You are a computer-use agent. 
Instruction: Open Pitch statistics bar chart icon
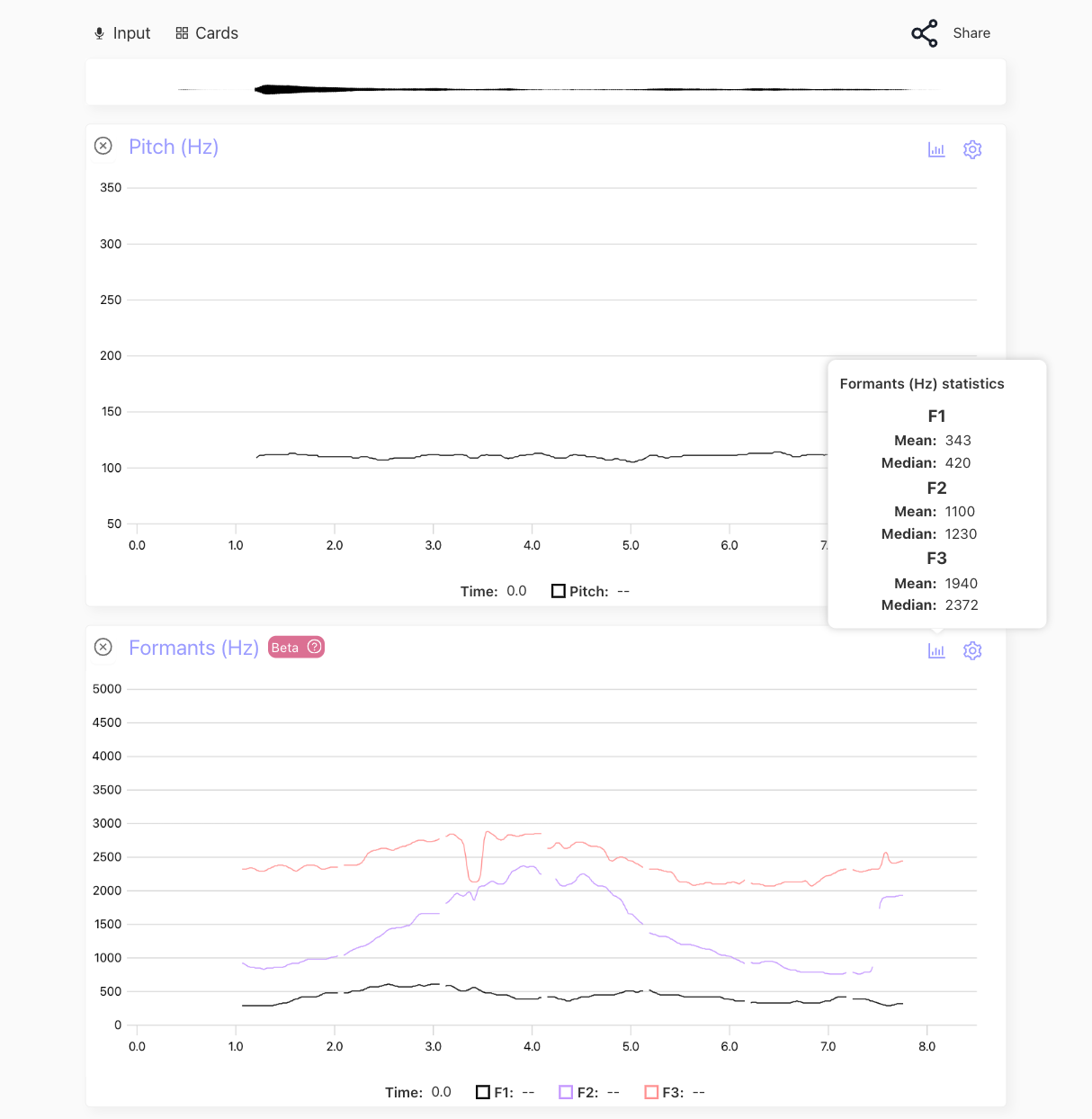coord(936,149)
